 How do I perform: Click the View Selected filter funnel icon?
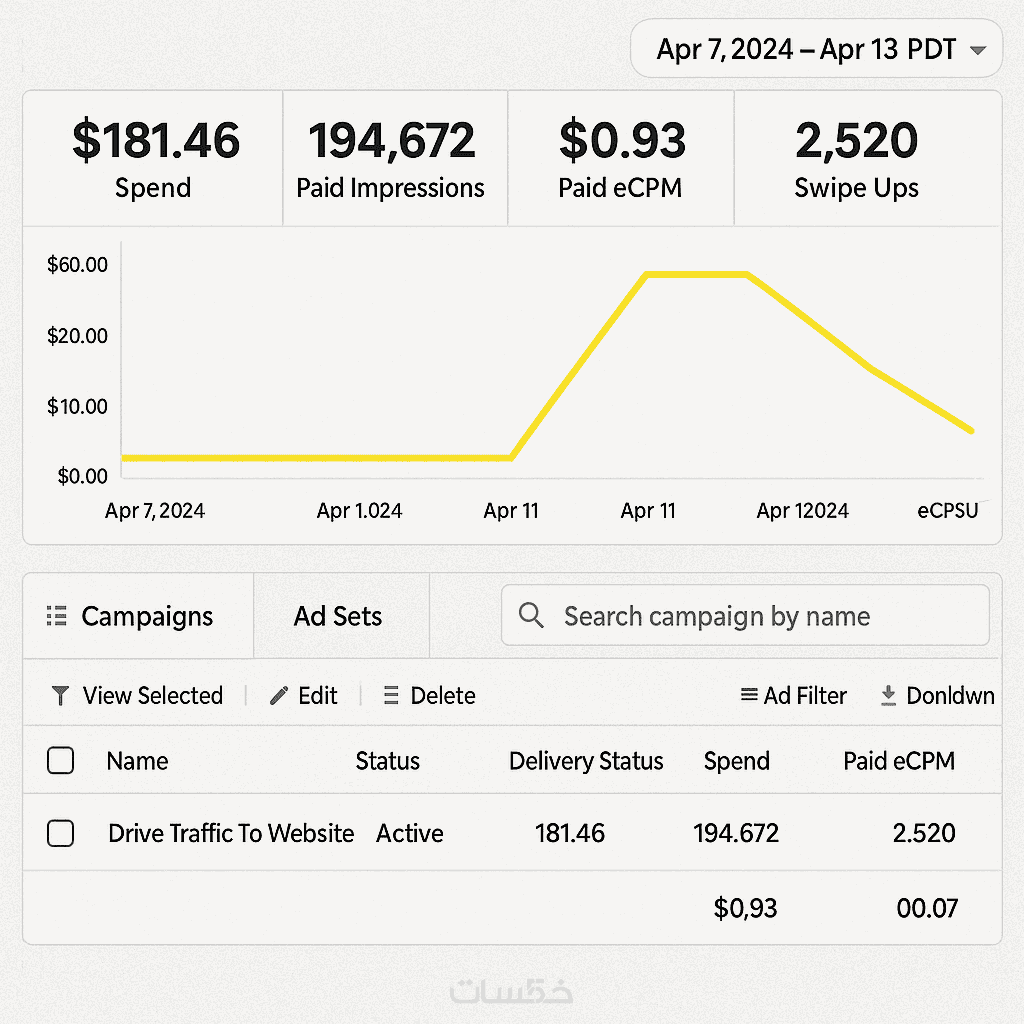click(x=60, y=695)
